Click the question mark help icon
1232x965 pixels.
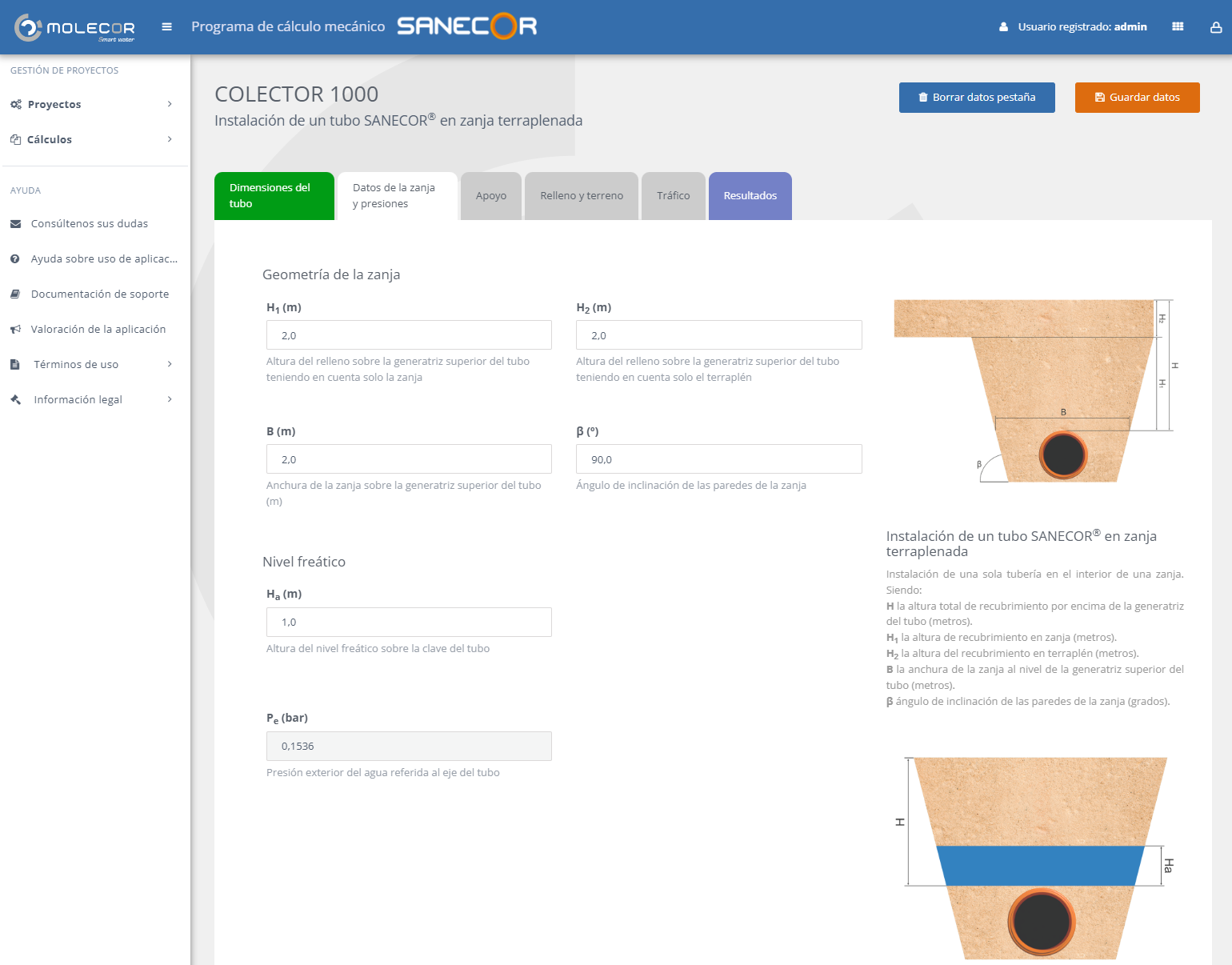pyautogui.click(x=15, y=258)
